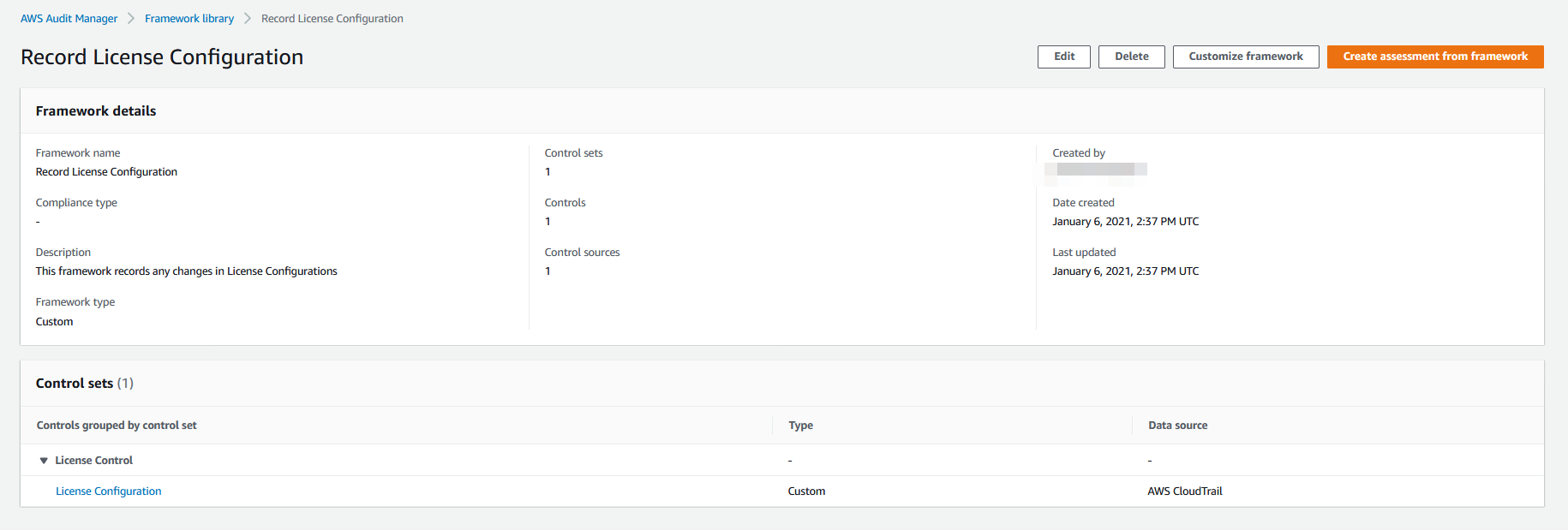The height and width of the screenshot is (530, 1568).
Task: Open the AWS Audit Manager breadcrumb link
Action: coord(69,19)
